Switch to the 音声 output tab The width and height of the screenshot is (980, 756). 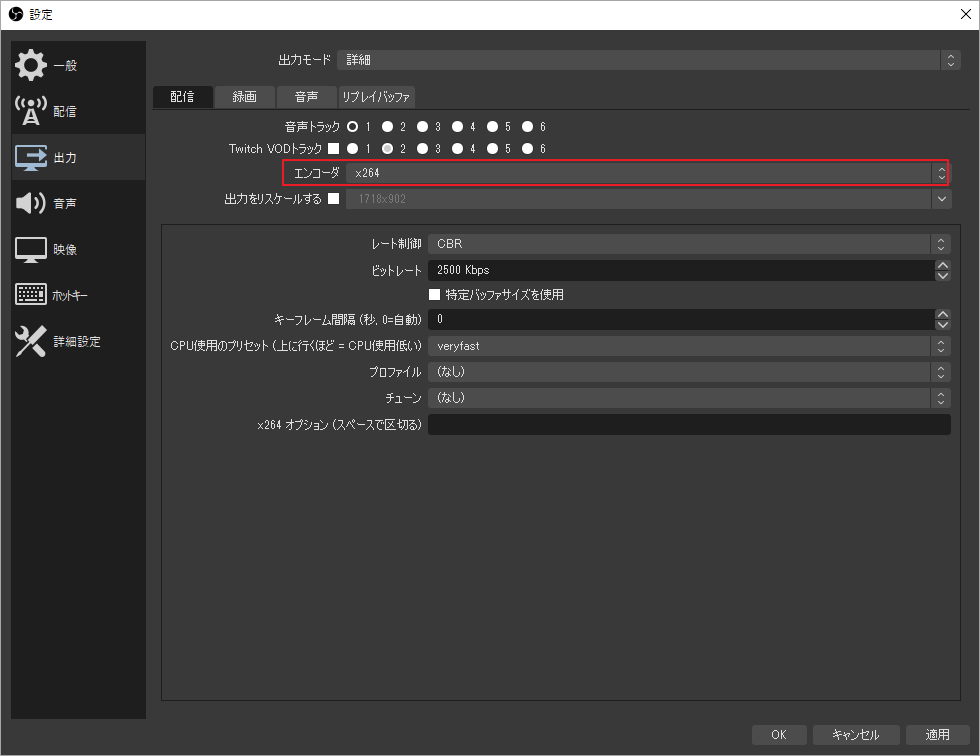point(306,97)
